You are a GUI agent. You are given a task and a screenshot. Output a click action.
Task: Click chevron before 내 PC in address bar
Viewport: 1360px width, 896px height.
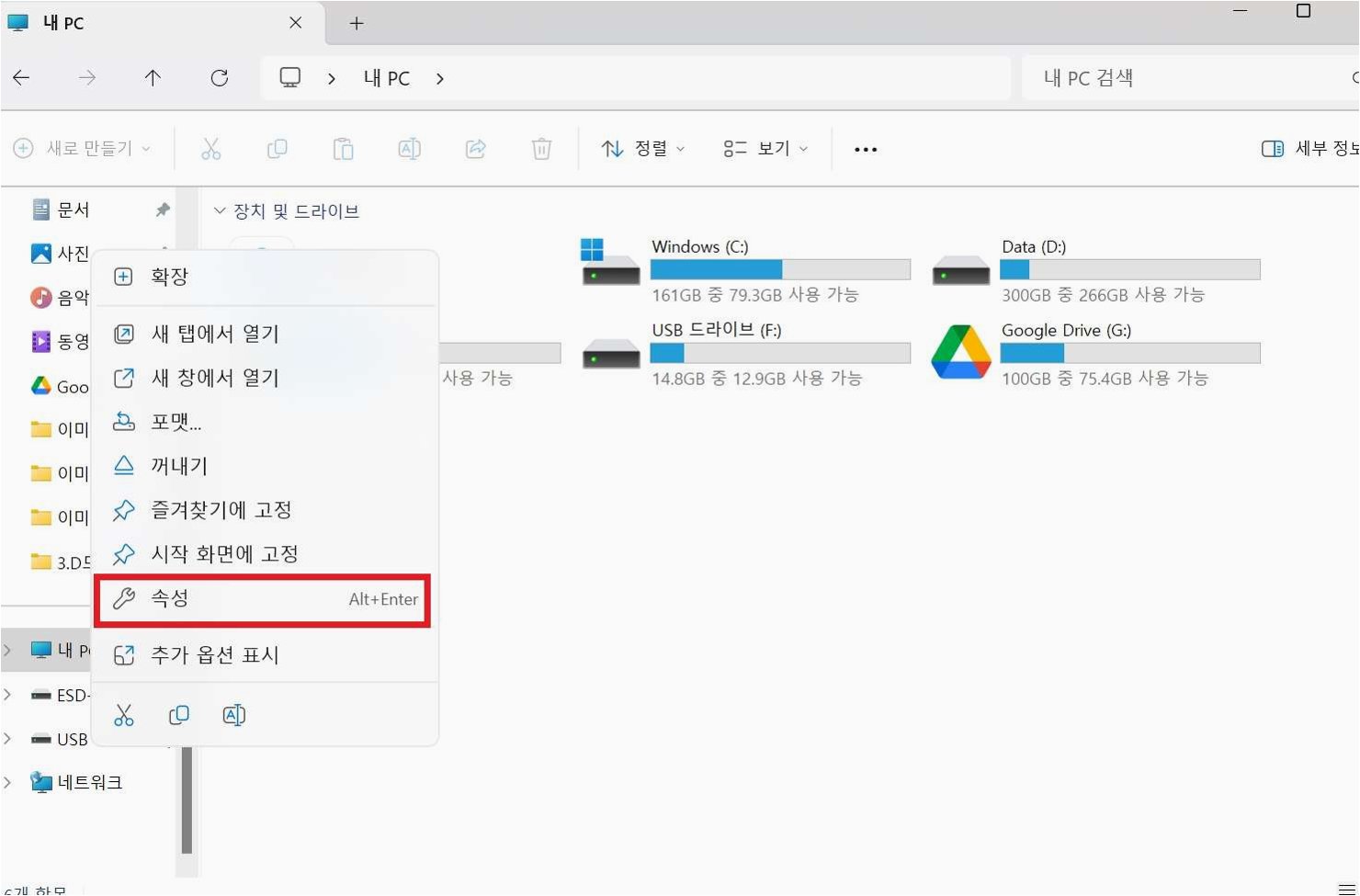pos(332,79)
